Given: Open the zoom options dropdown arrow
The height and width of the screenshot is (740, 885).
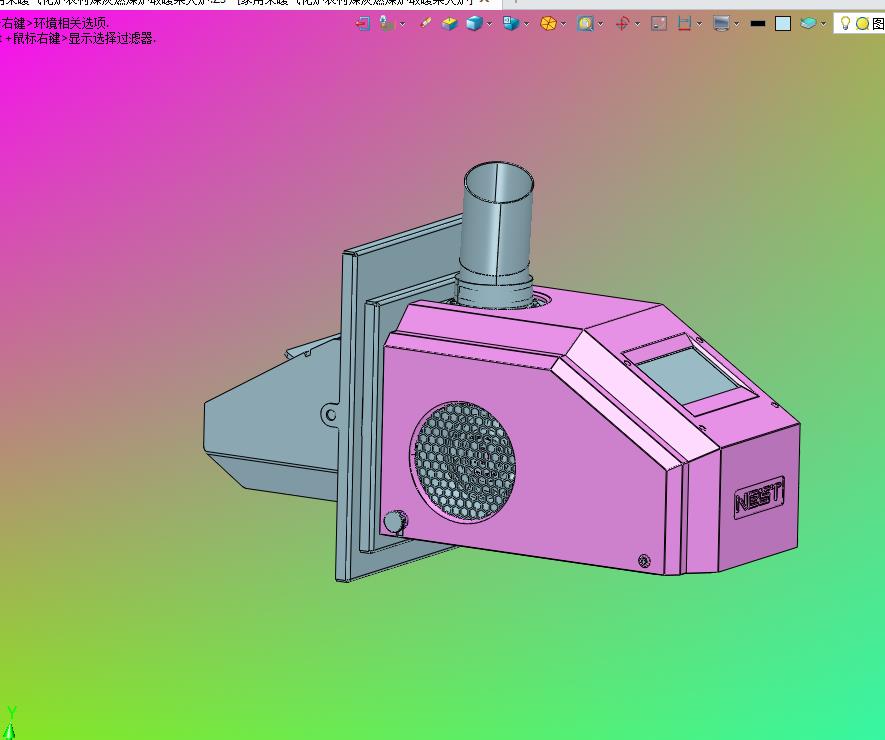Looking at the screenshot, I should pyautogui.click(x=601, y=24).
